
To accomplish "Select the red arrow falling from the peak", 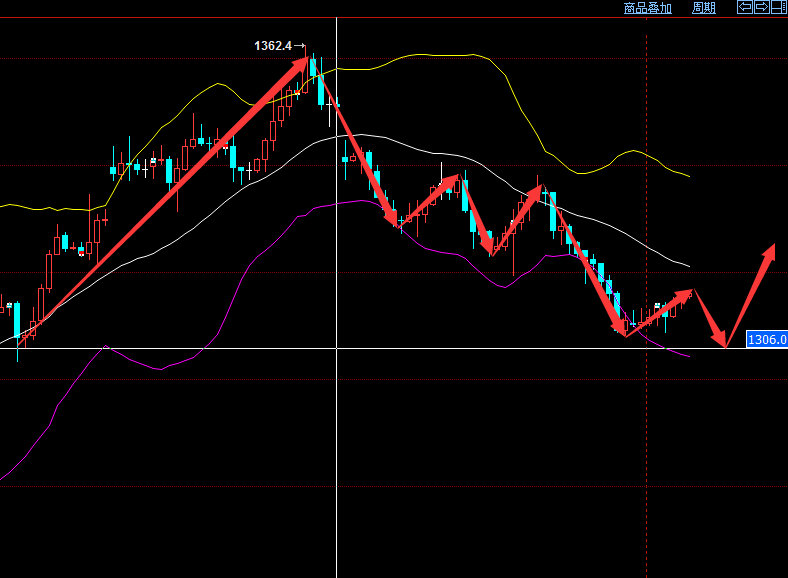I will 357,146.
